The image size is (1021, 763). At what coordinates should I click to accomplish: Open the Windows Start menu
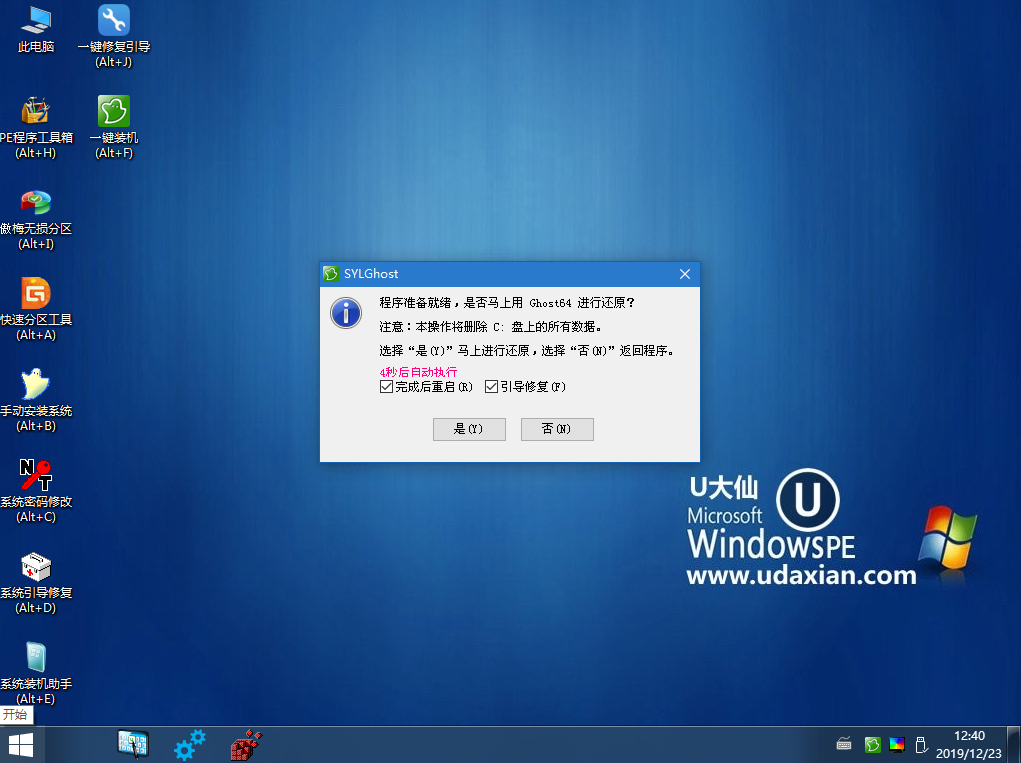20,744
